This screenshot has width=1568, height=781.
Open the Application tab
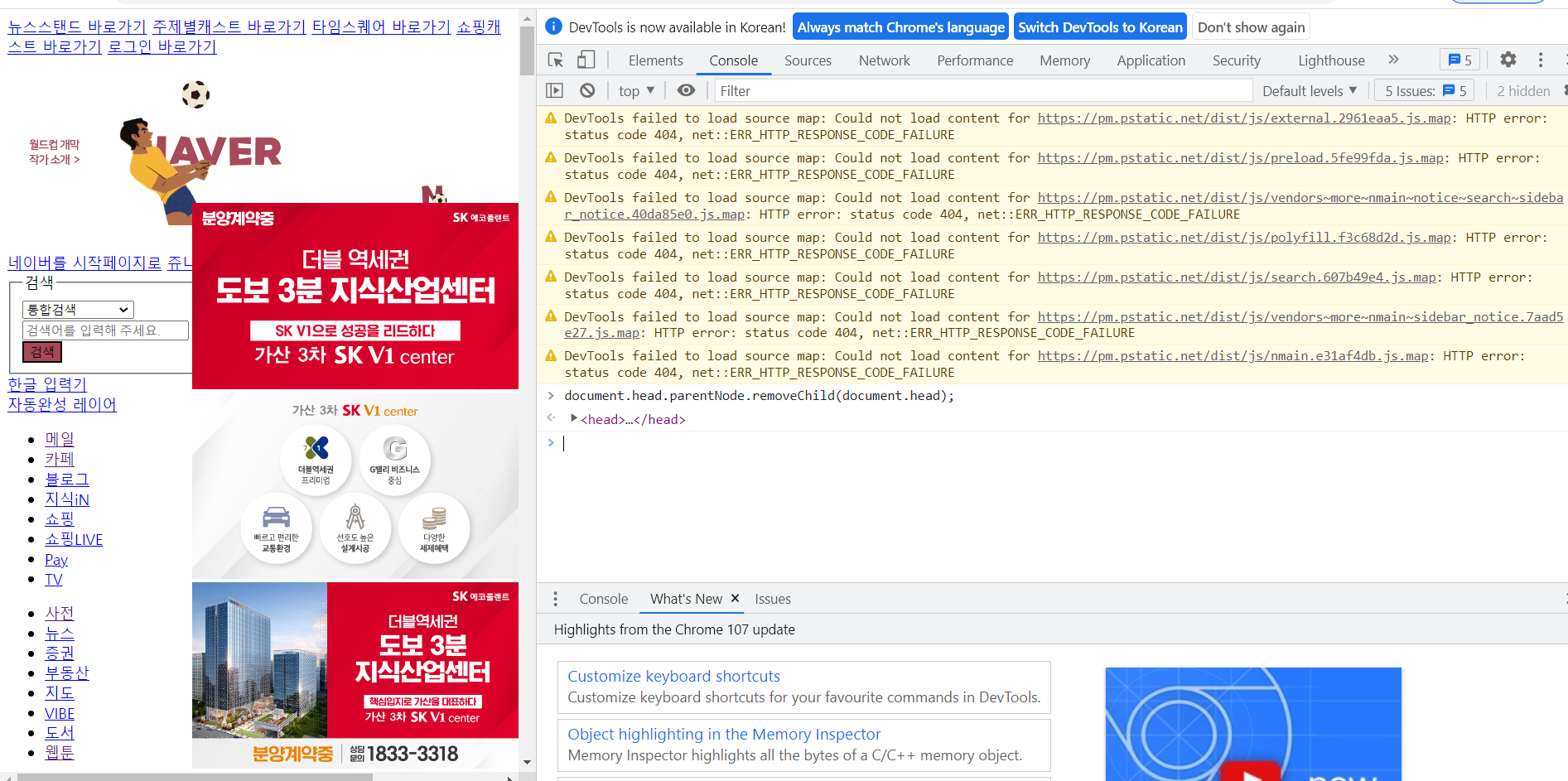(1151, 60)
